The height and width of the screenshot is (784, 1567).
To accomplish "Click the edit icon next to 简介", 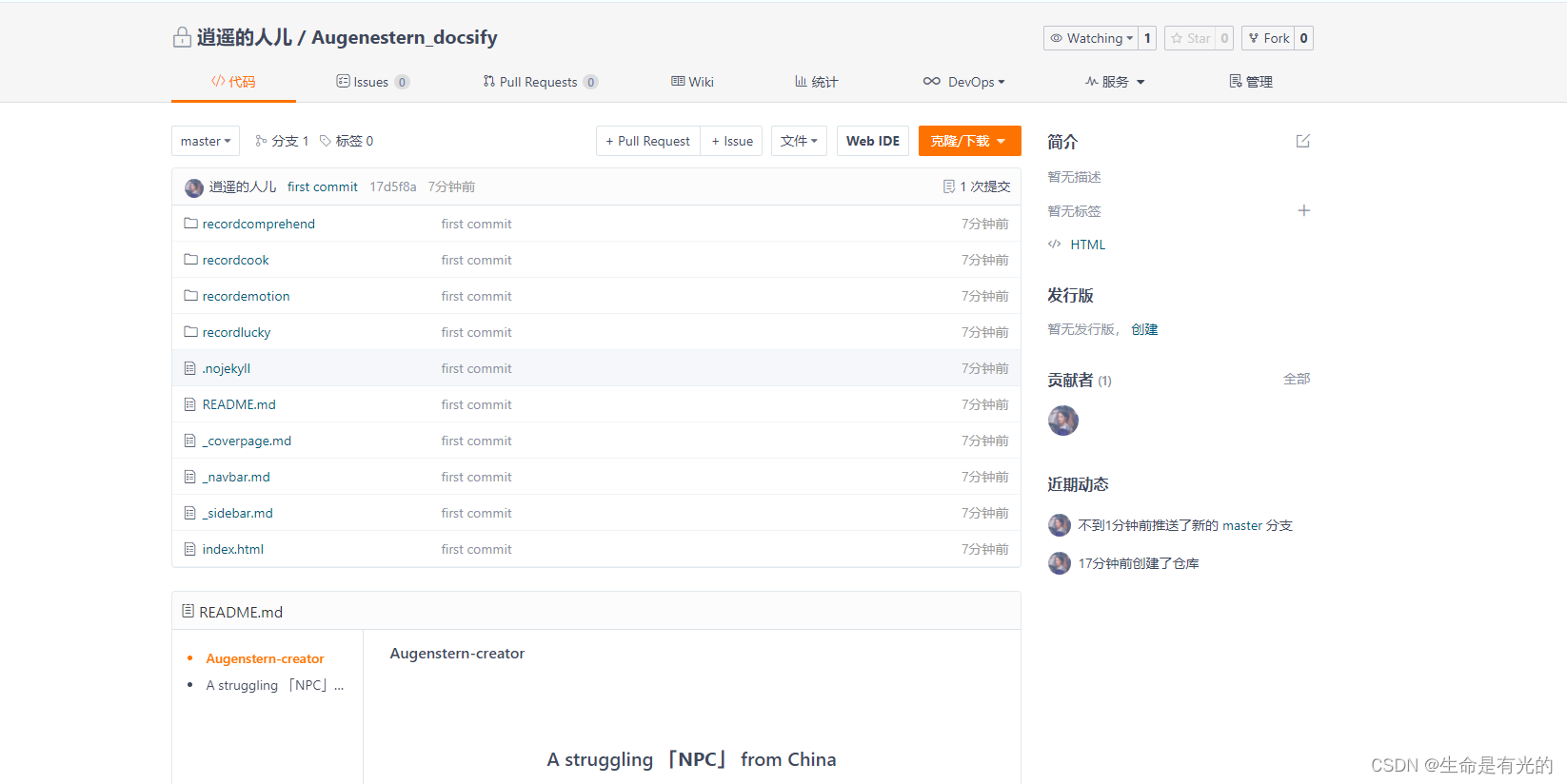I will click(x=1303, y=141).
